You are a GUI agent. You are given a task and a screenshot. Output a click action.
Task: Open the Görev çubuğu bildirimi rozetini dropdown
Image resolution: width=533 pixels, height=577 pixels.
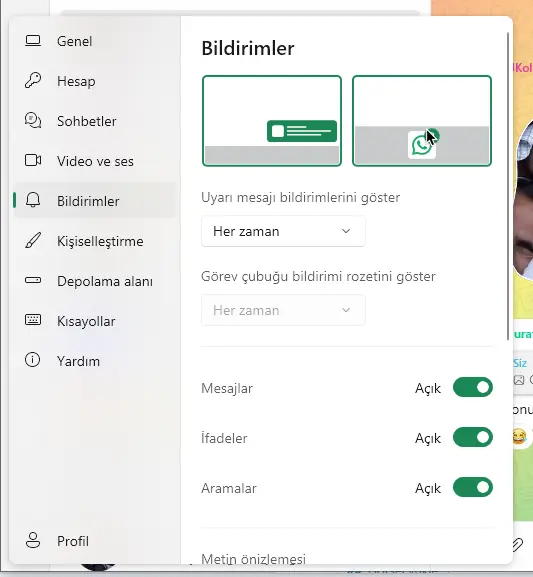tap(283, 310)
